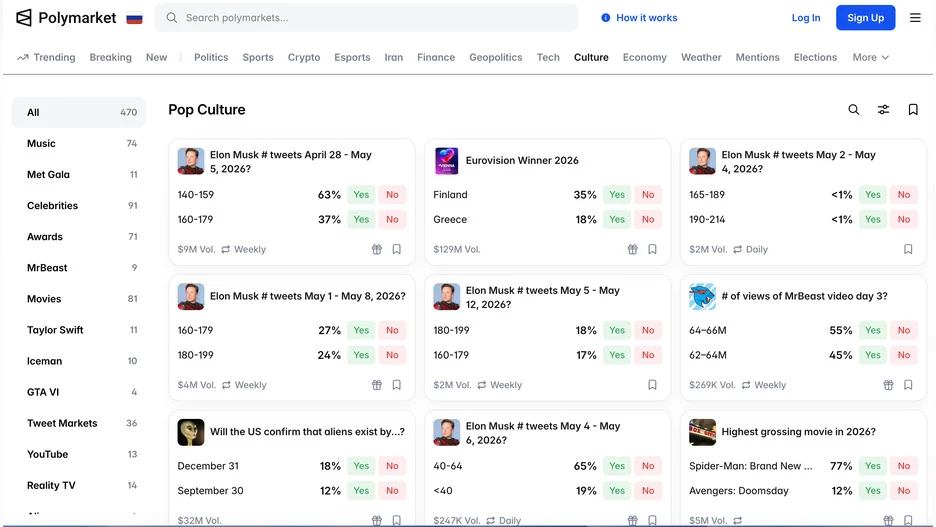Viewport: 936px width, 527px height.
Task: Click the Eurovision market thumbnail
Action: [x=447, y=161]
